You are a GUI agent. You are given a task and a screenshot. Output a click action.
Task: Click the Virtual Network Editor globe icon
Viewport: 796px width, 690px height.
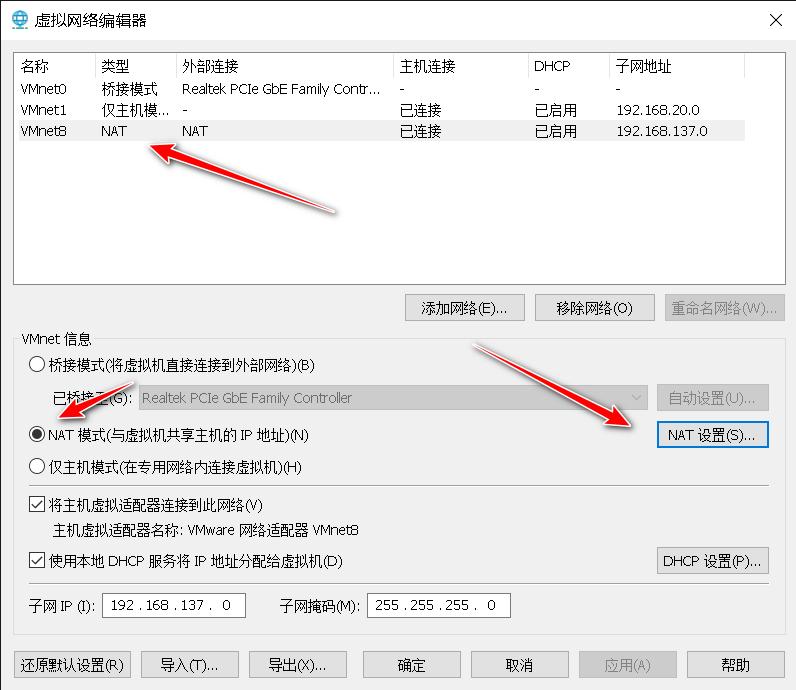click(x=20, y=20)
